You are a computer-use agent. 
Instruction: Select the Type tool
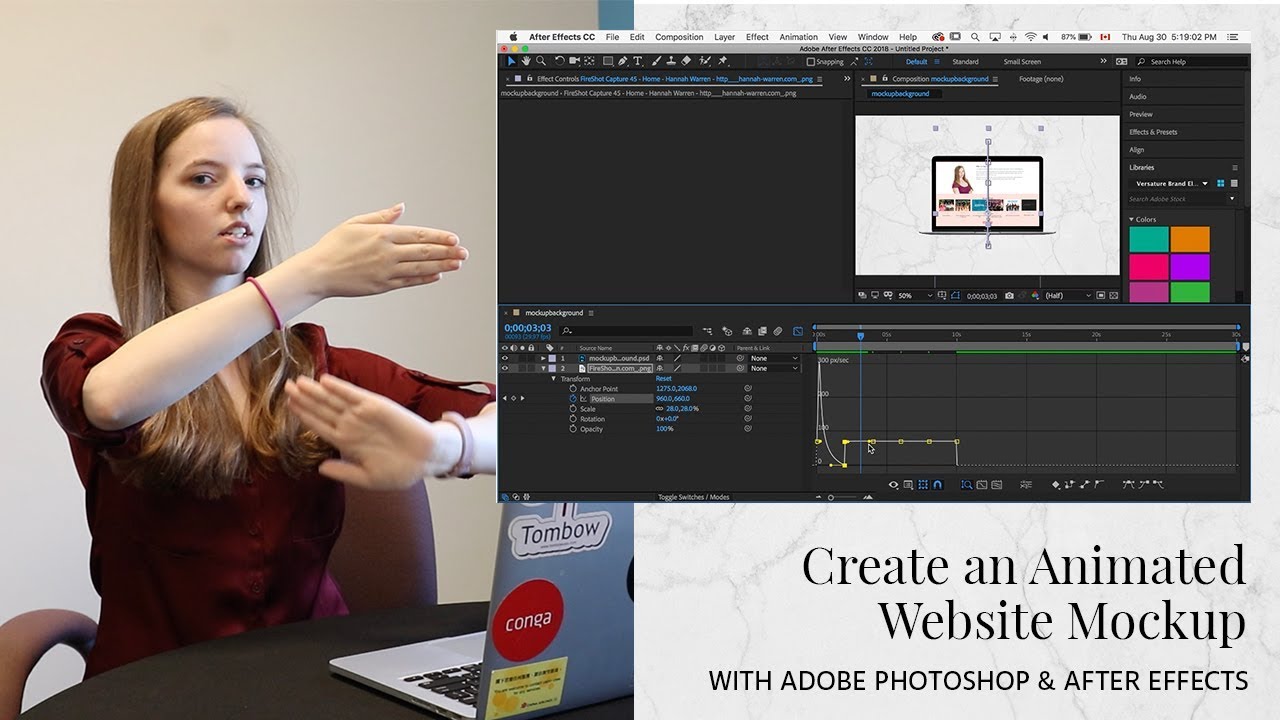click(x=638, y=61)
